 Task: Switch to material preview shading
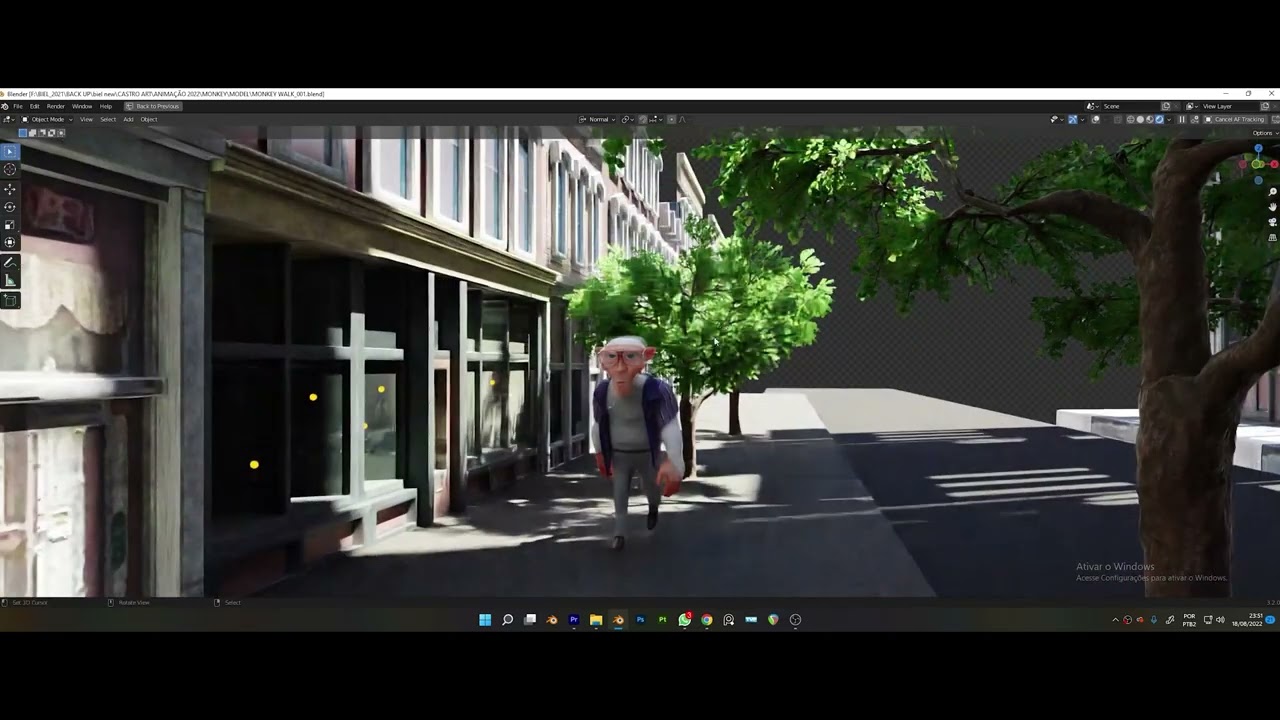coord(1150,119)
